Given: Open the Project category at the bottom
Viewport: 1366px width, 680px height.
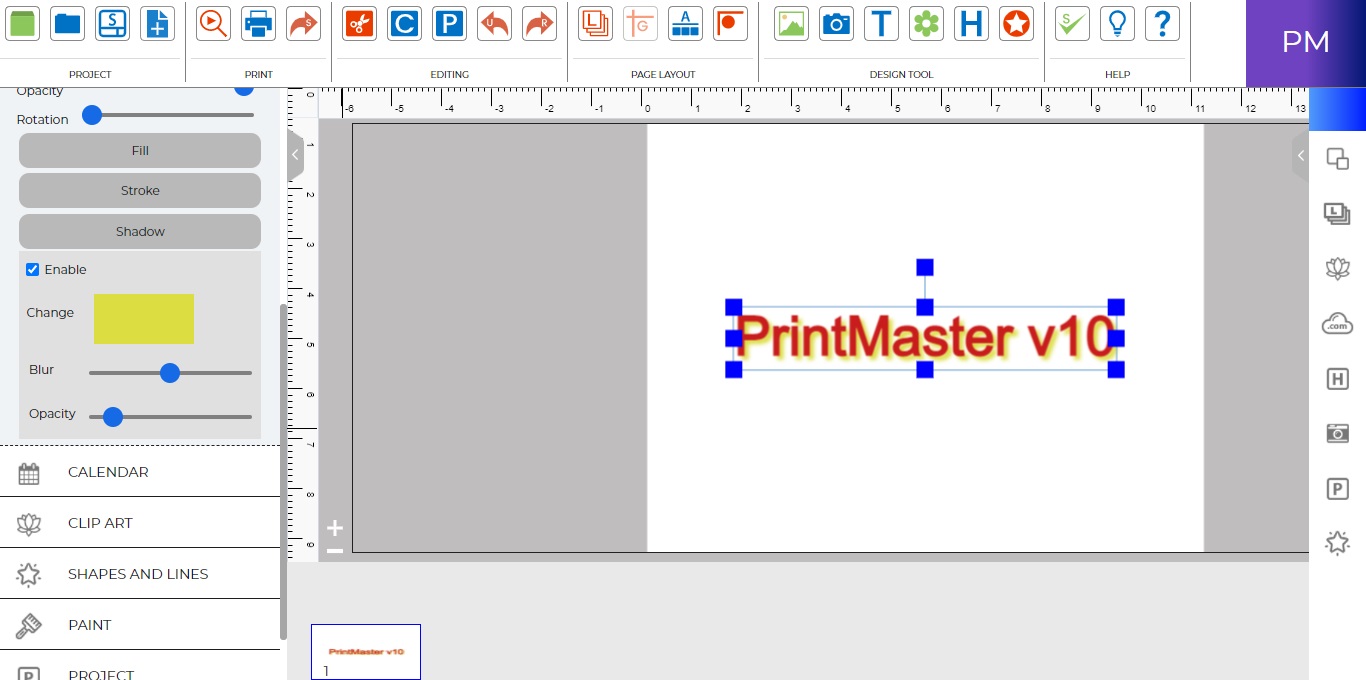Looking at the screenshot, I should (140, 667).
